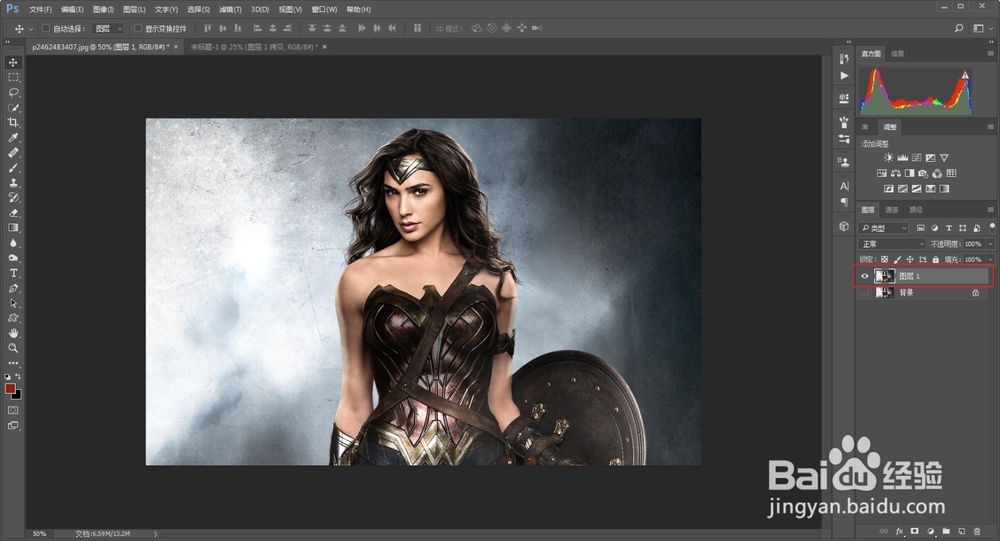
Task: Open the layer filter Kind dropdown
Action: (884, 228)
